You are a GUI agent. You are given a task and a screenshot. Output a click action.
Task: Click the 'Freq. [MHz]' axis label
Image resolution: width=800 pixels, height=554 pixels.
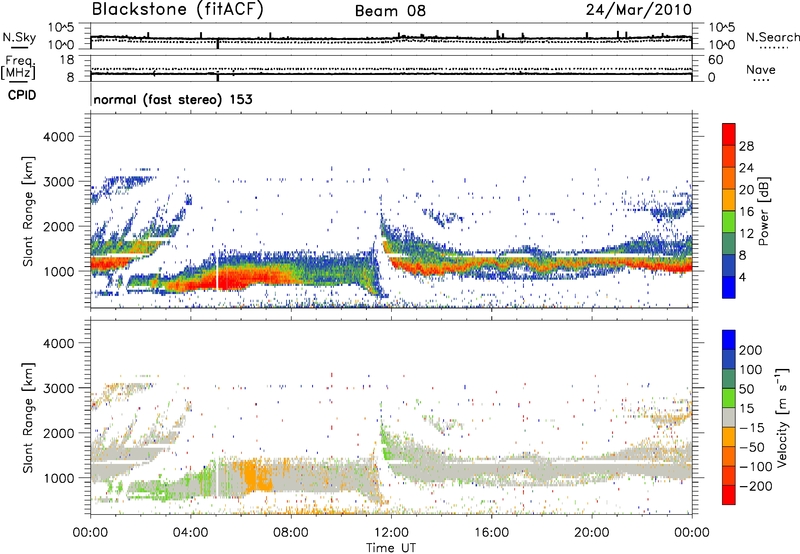(18, 68)
